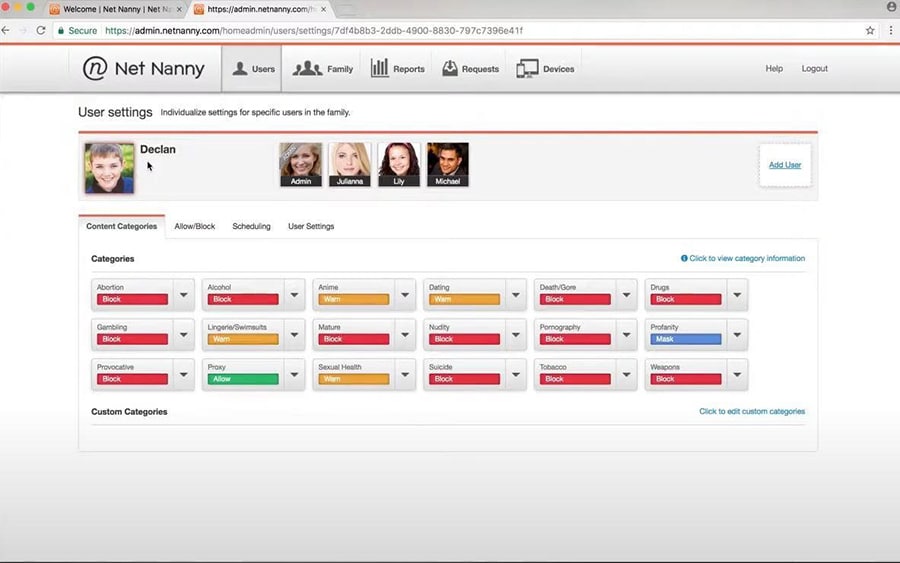Screen dimensions: 900x563
Task: Open Chrome three-dot menu
Action: 891,30
